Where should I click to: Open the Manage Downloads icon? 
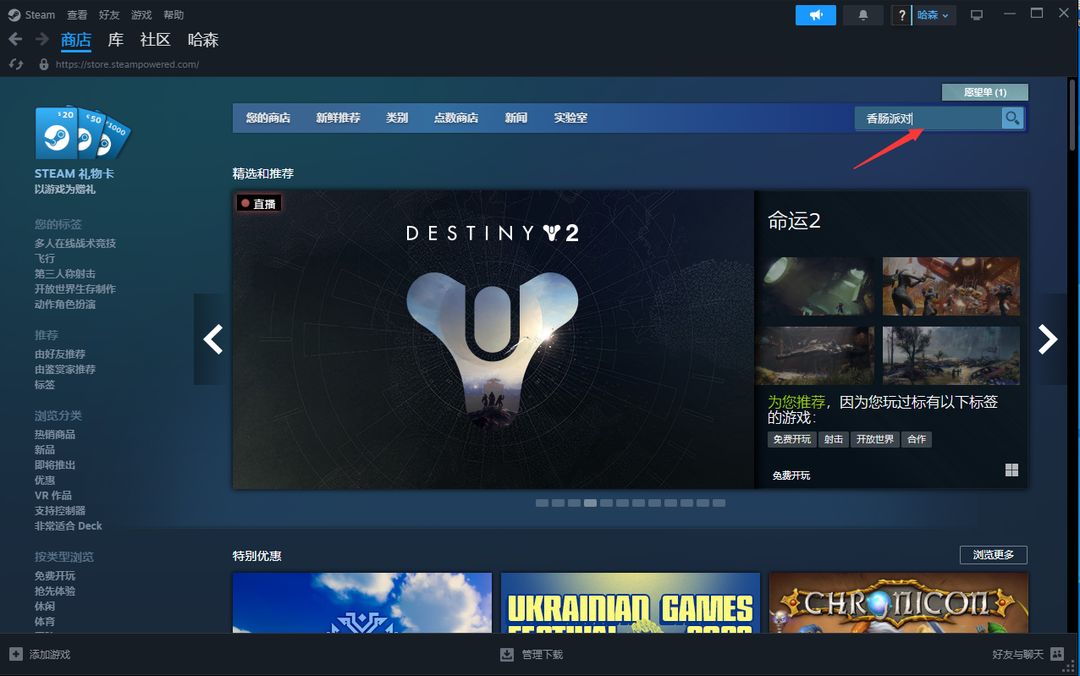(507, 654)
